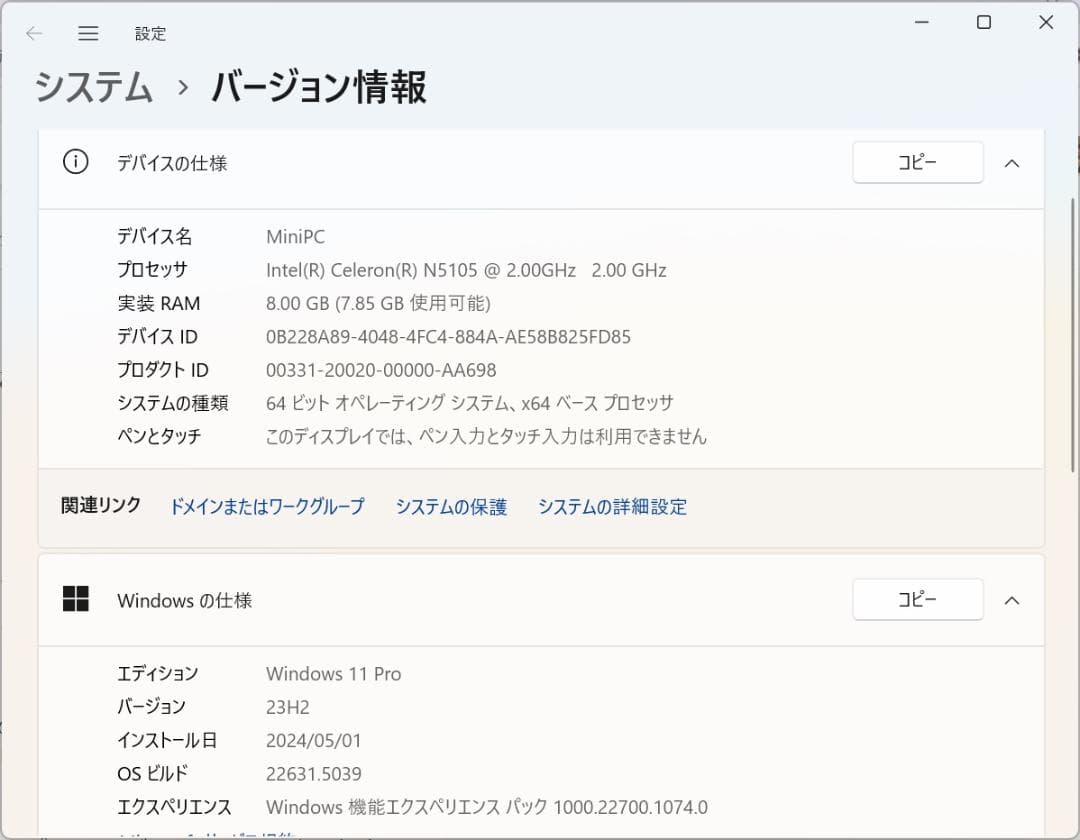Viewport: 1080px width, 840px height.
Task: Copy Windows specifications with コピー button
Action: [917, 599]
